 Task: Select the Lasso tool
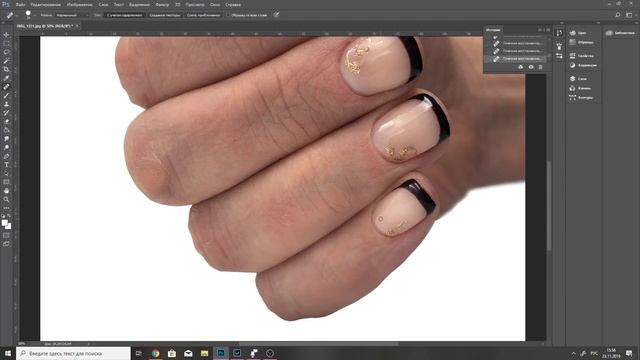(6, 52)
